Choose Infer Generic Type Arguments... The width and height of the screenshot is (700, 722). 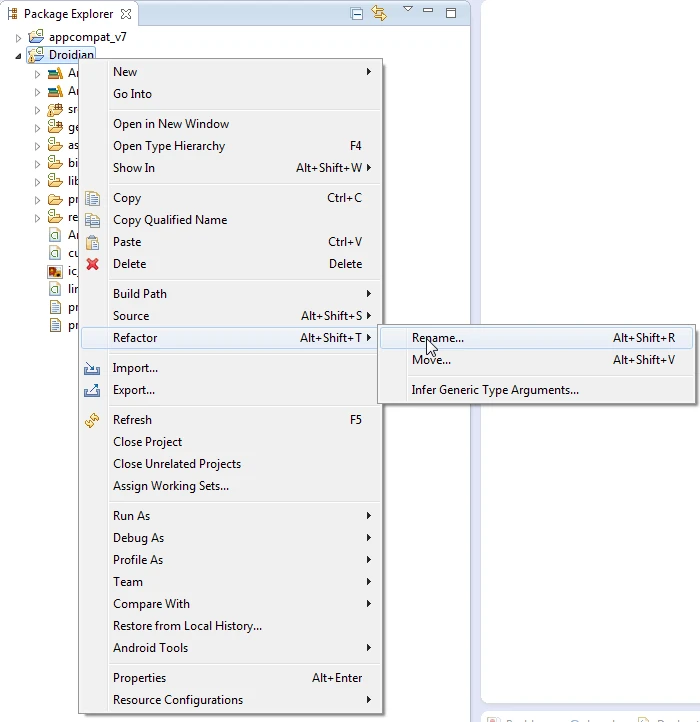(x=537, y=390)
